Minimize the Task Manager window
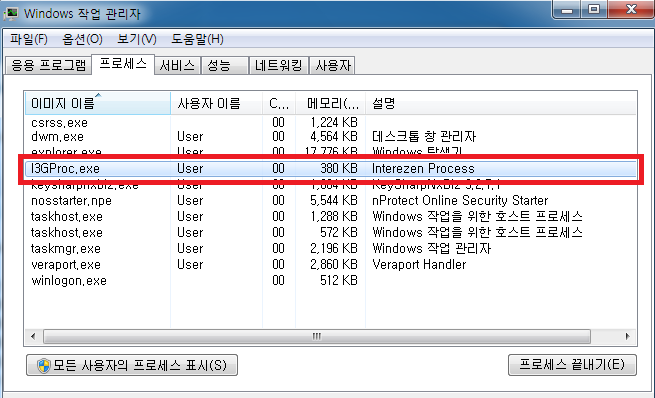Screen dimensions: 655x398 [x=566, y=10]
